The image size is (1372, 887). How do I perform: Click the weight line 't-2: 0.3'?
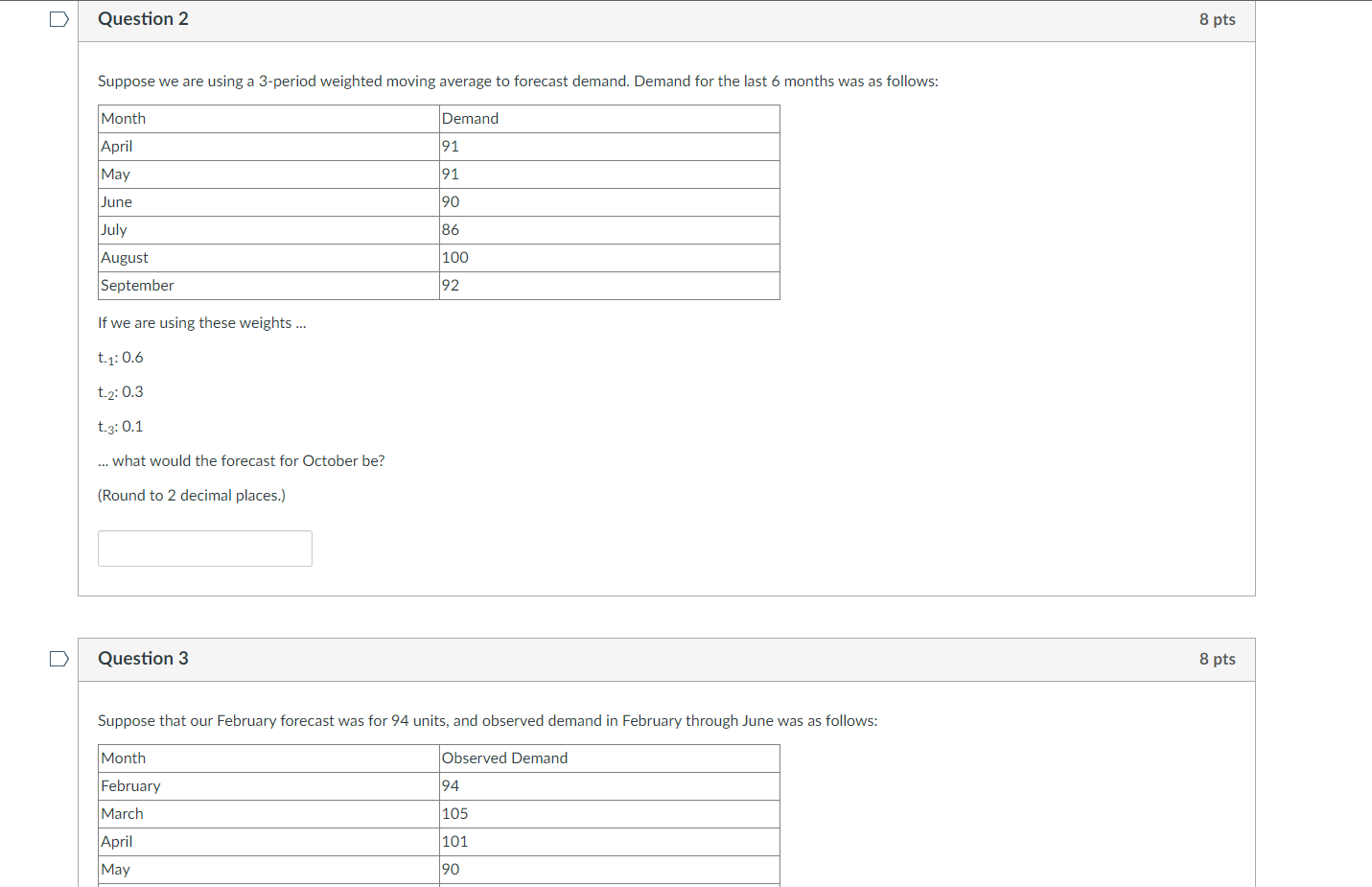pyautogui.click(x=121, y=392)
